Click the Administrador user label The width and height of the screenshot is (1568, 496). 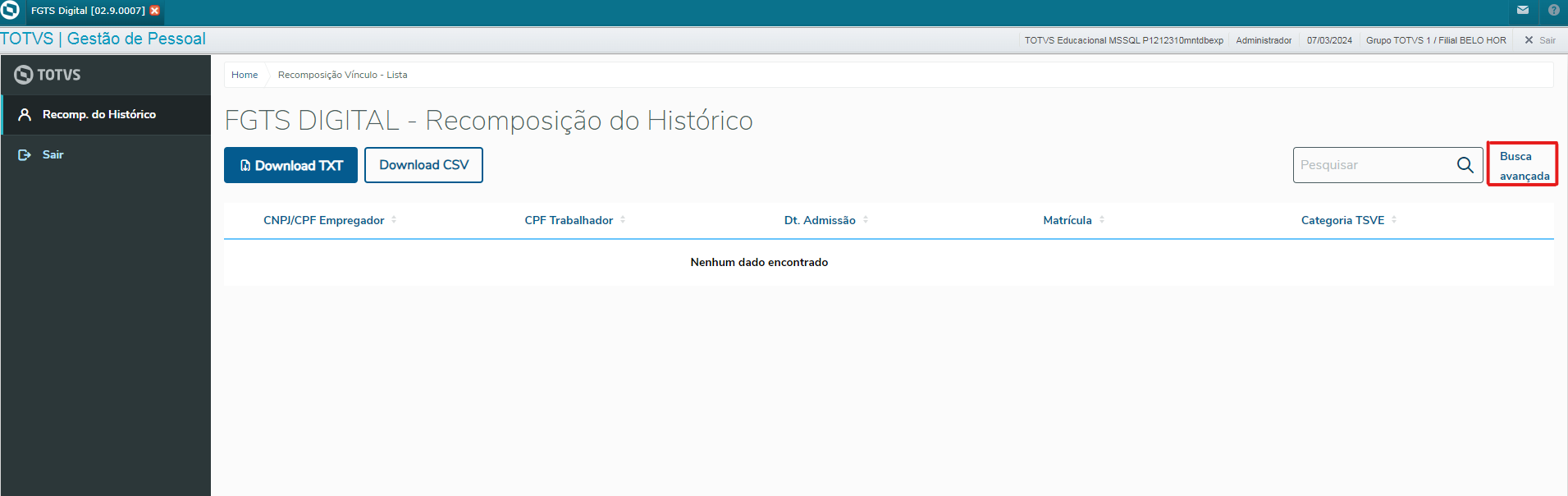[1264, 40]
